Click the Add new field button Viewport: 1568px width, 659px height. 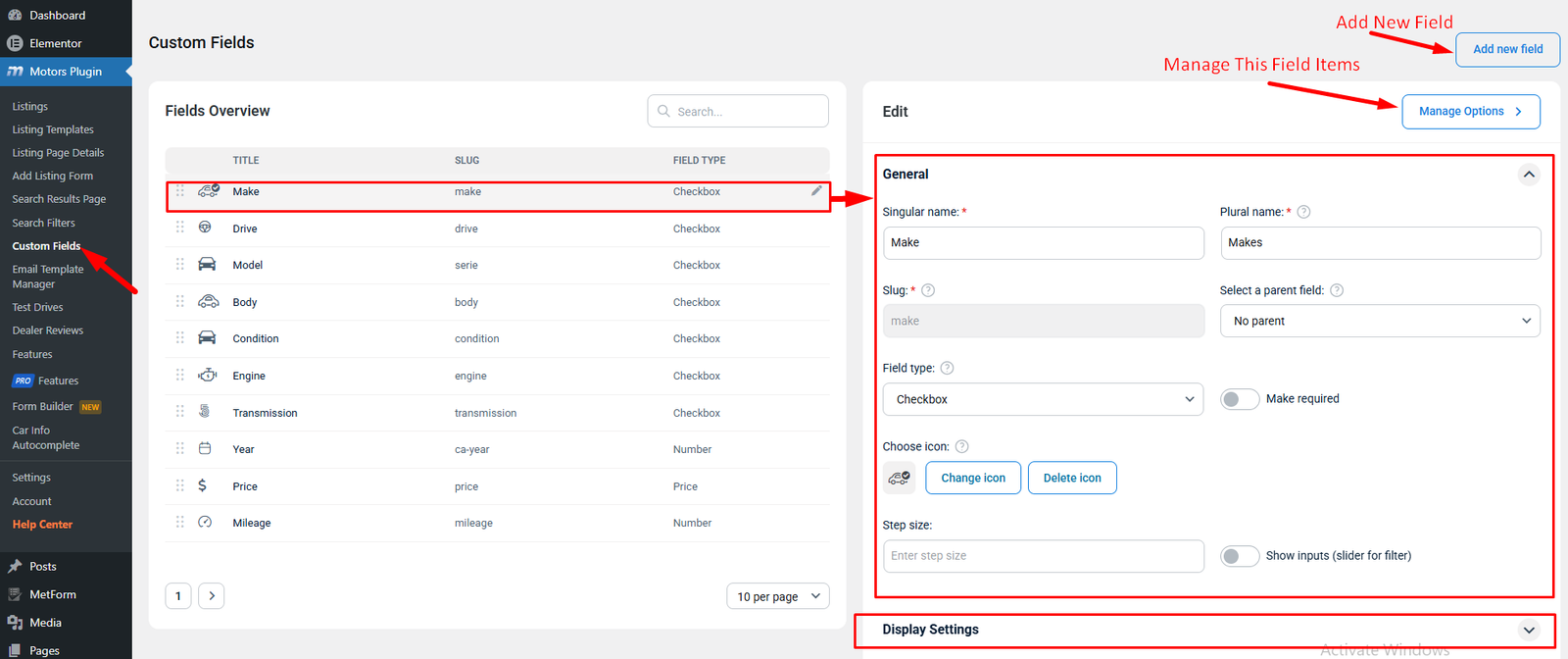pyautogui.click(x=1507, y=49)
